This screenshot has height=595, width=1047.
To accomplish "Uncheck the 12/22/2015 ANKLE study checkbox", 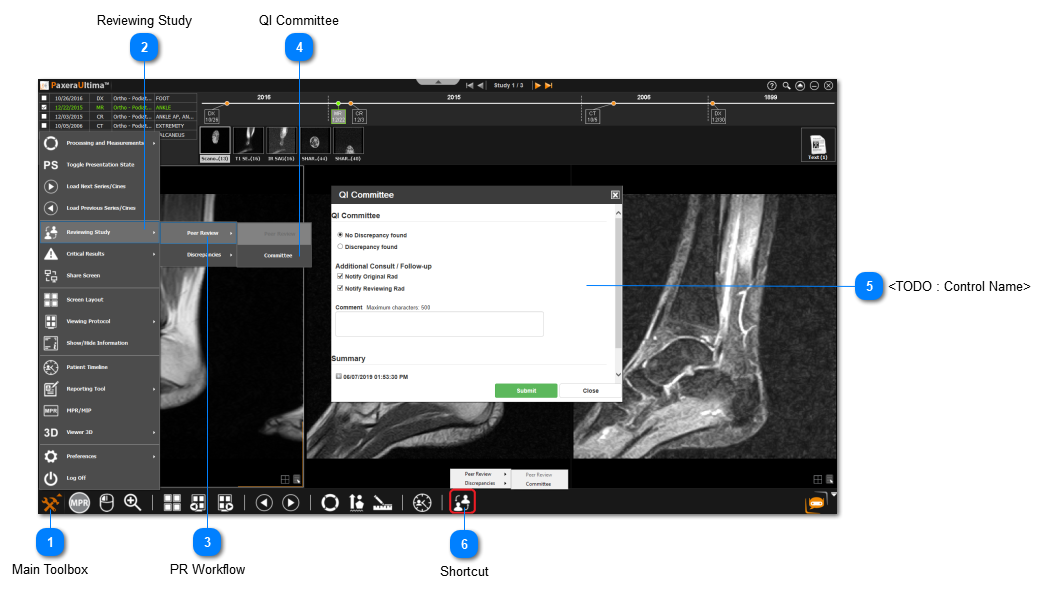I will (x=44, y=107).
